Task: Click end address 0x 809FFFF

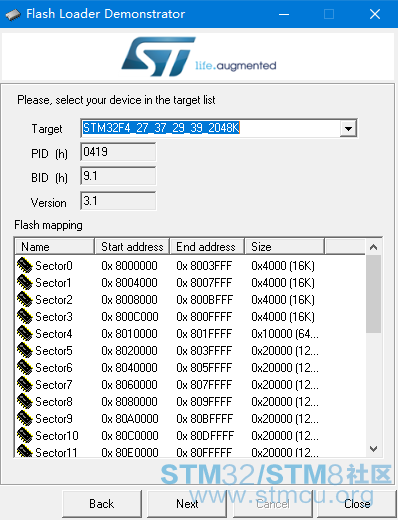Action: tap(204, 402)
